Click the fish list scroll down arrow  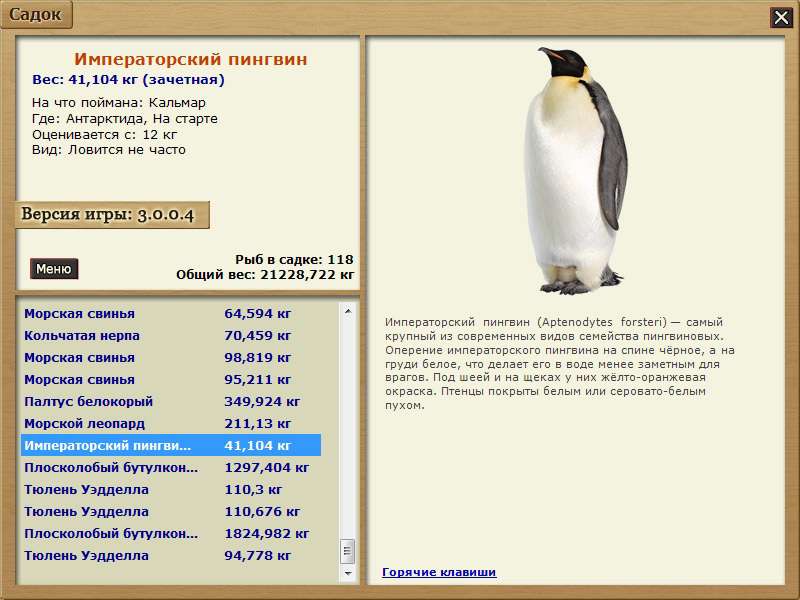click(348, 574)
